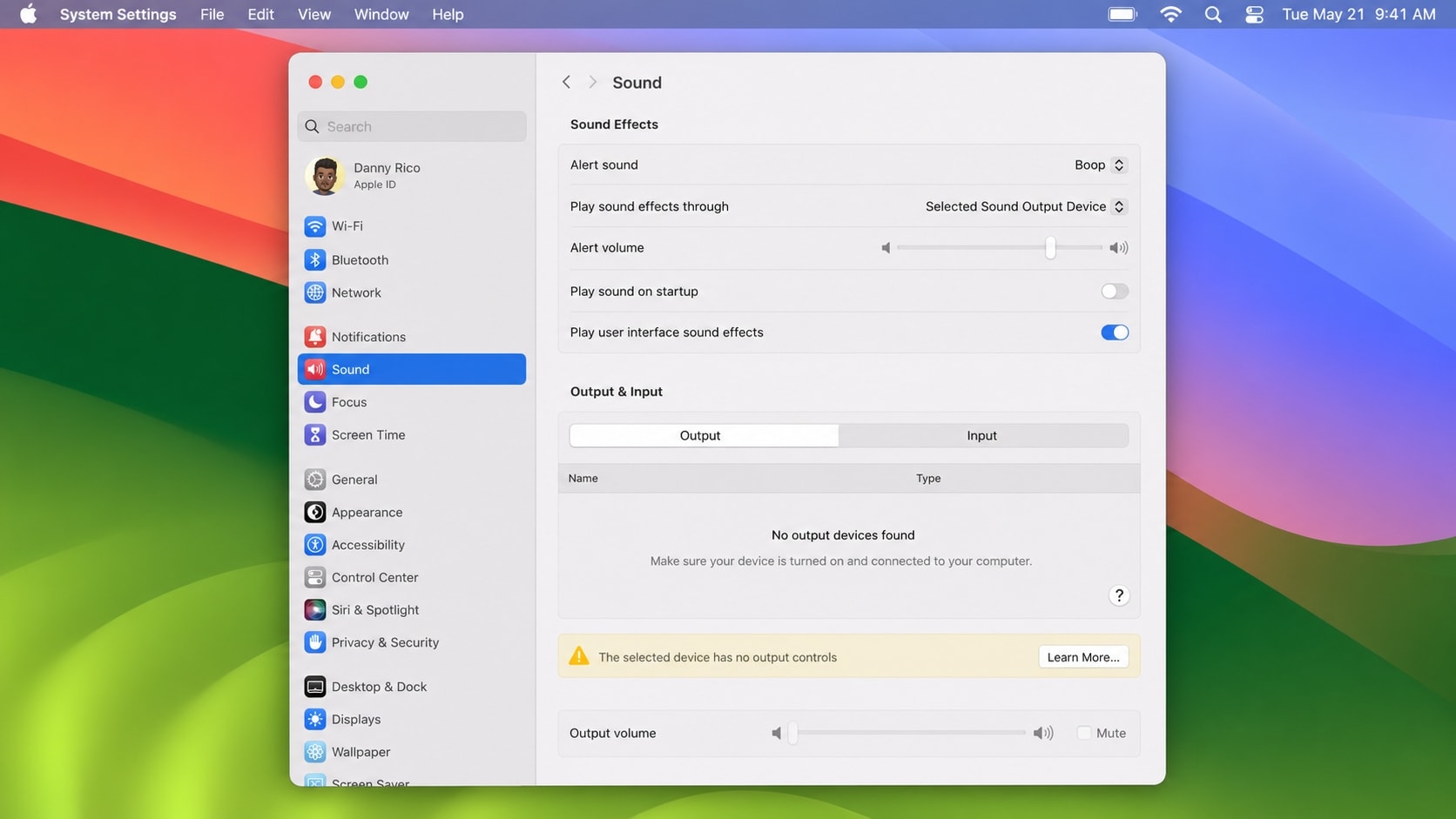The width and height of the screenshot is (1456, 819).
Task: Disable Play user interface sound effects
Action: point(1114,332)
